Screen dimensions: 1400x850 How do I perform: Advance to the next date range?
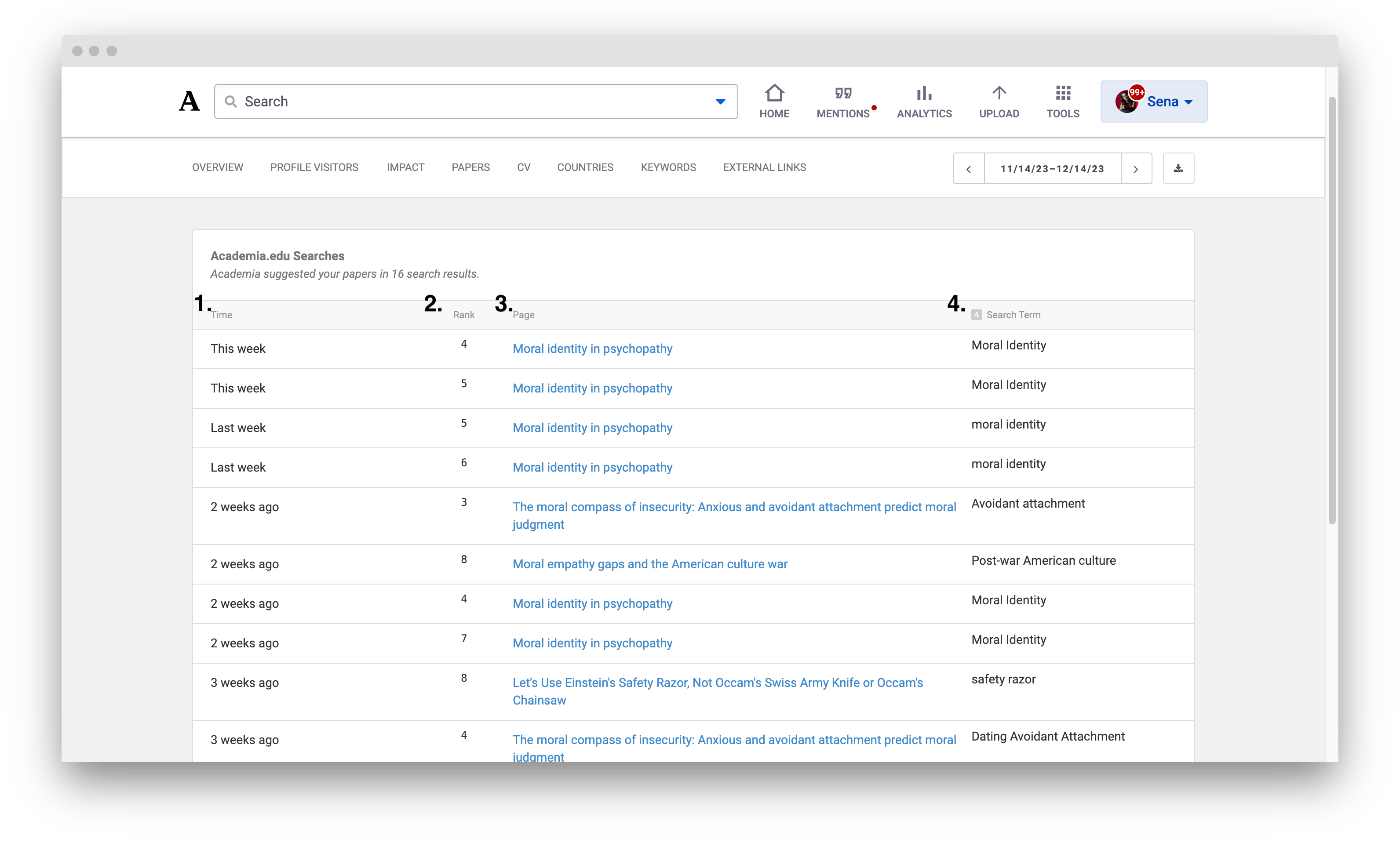(x=1136, y=169)
